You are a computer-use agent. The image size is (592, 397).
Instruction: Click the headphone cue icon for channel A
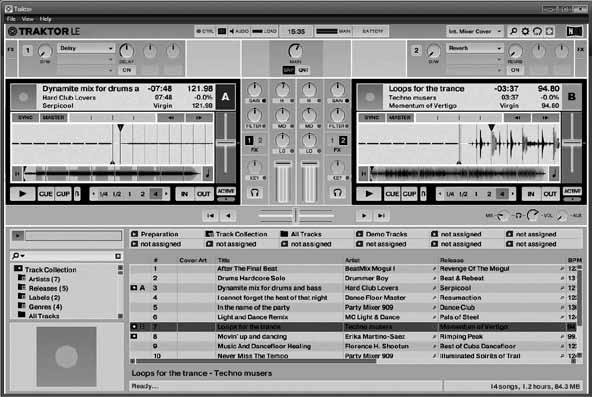point(254,193)
